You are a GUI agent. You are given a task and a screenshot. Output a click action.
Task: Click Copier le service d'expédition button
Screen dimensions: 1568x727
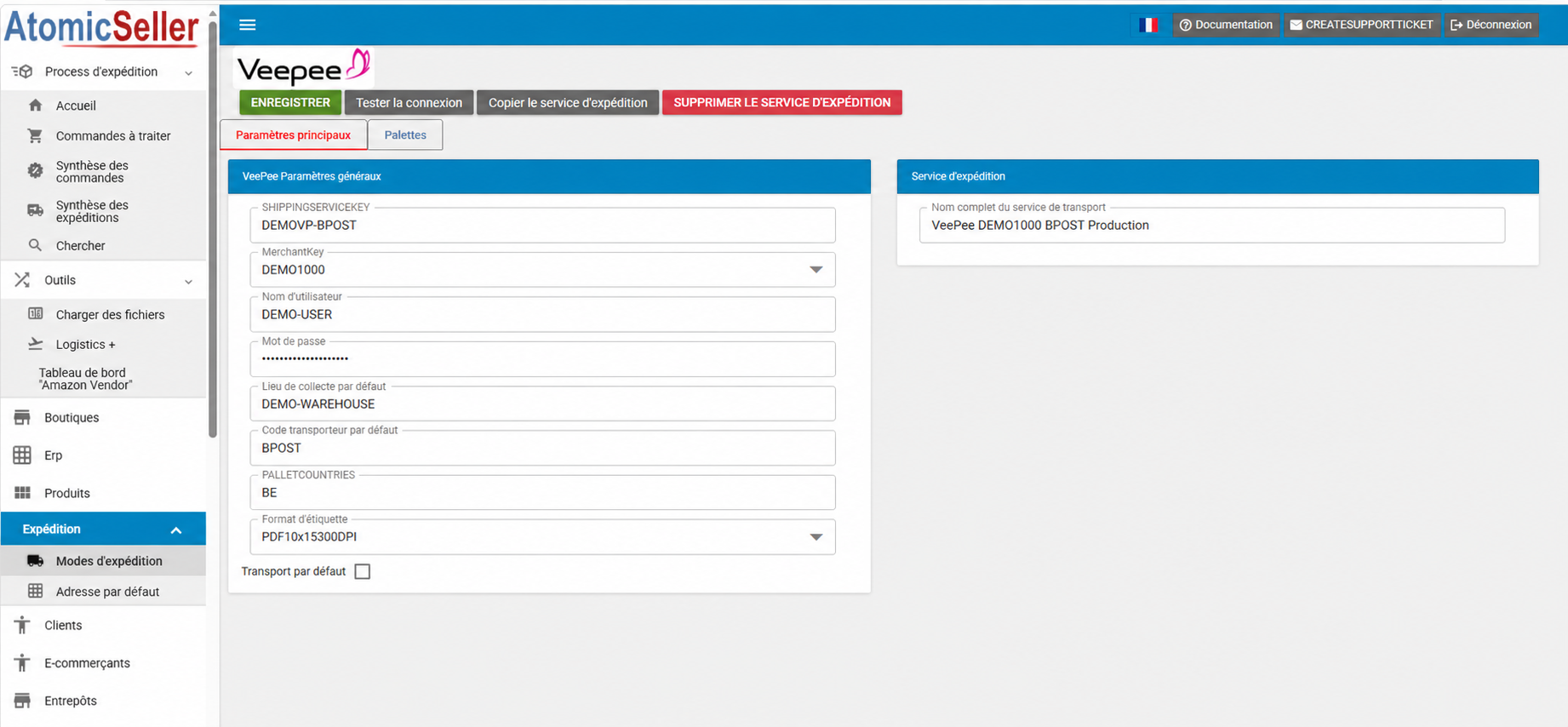pos(568,102)
